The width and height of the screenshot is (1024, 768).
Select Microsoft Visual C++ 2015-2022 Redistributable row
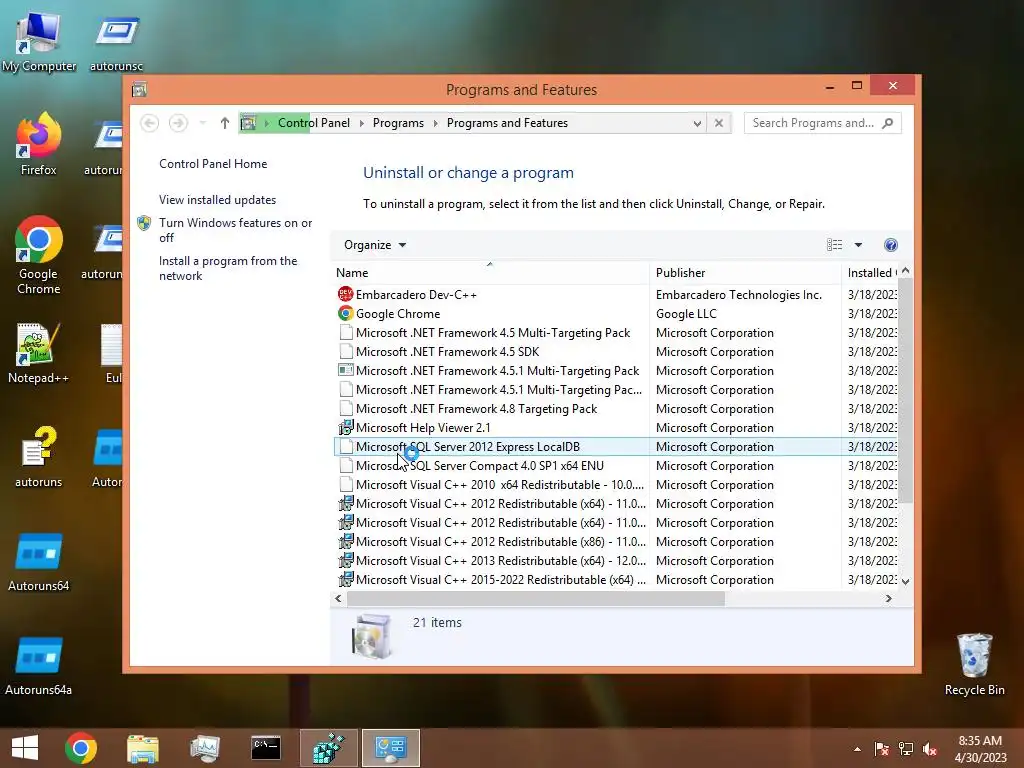[x=615, y=580]
